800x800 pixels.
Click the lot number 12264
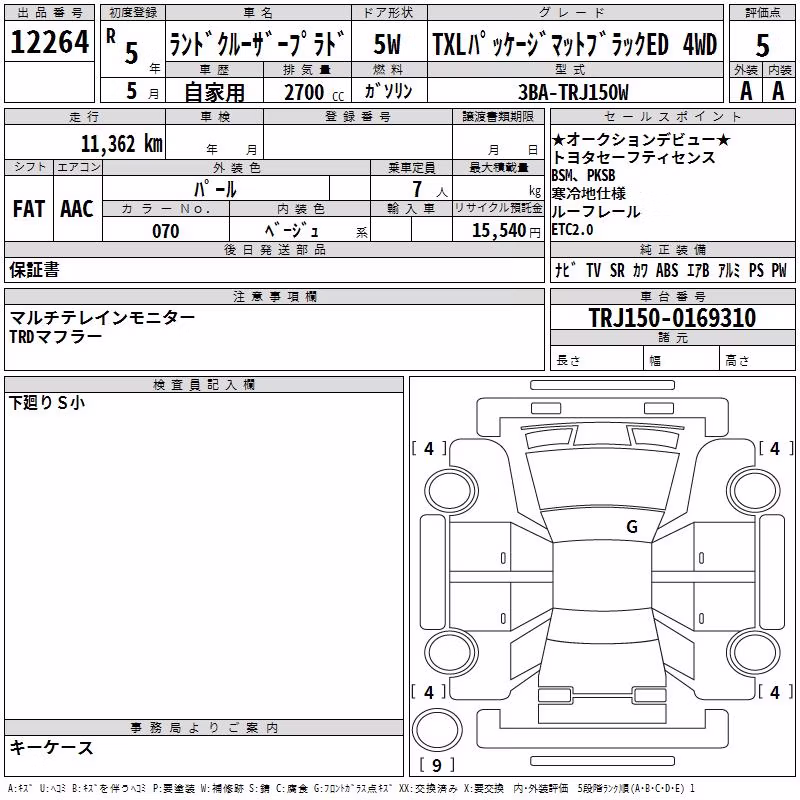pos(49,42)
